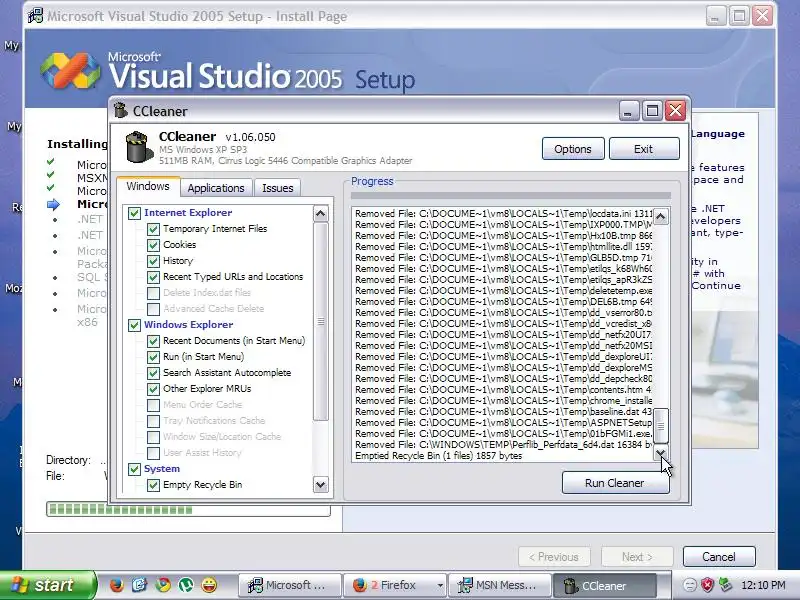This screenshot has width=800, height=600.
Task: Toggle Other Explorer MRUs checkbox
Action: click(x=153, y=389)
